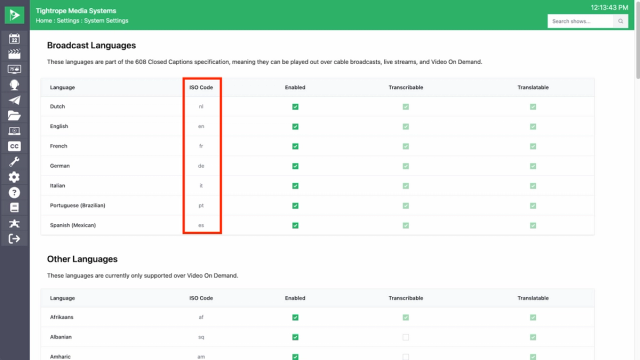Toggle Enabled checkbox for English
This screenshot has width=640, height=360.
(295, 127)
